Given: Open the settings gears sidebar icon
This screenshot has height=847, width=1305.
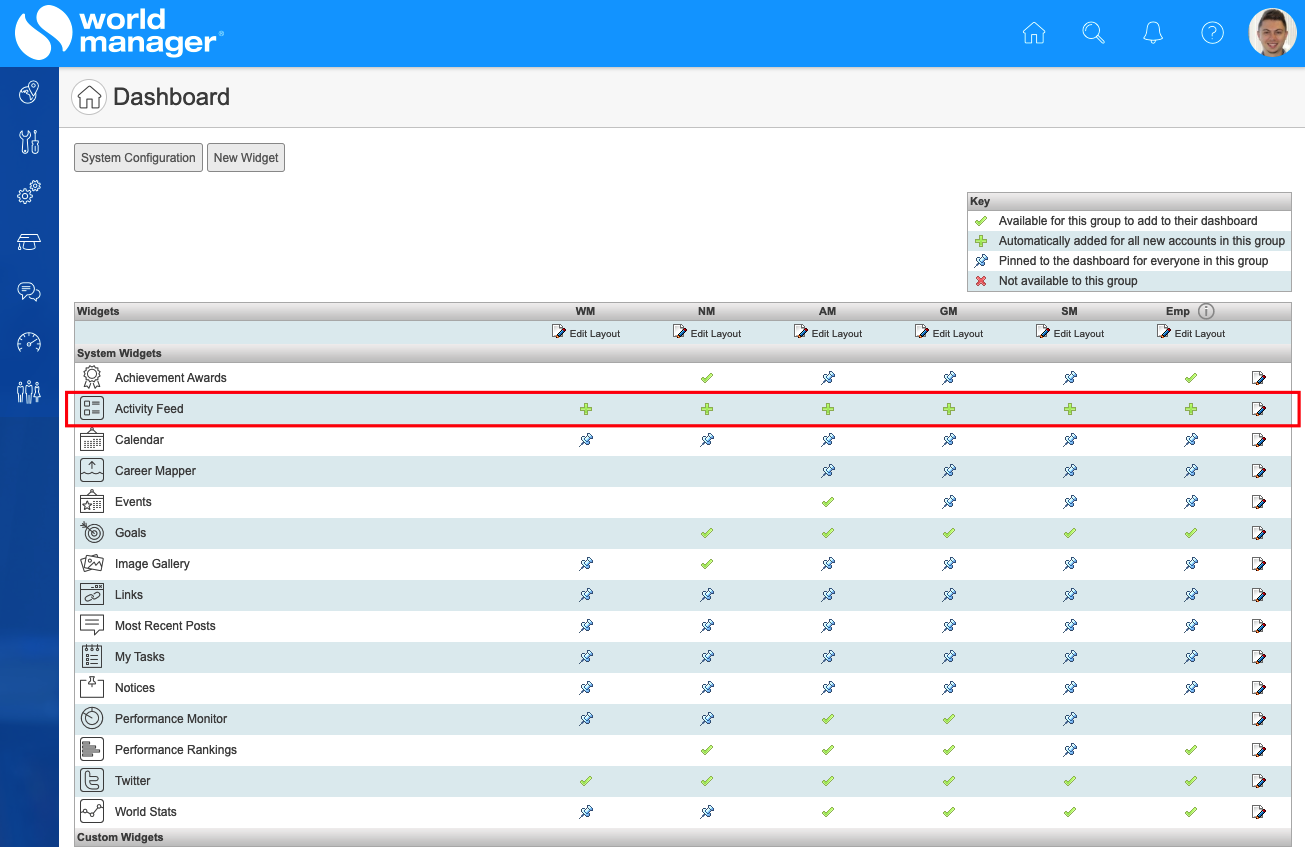Looking at the screenshot, I should (x=29, y=192).
